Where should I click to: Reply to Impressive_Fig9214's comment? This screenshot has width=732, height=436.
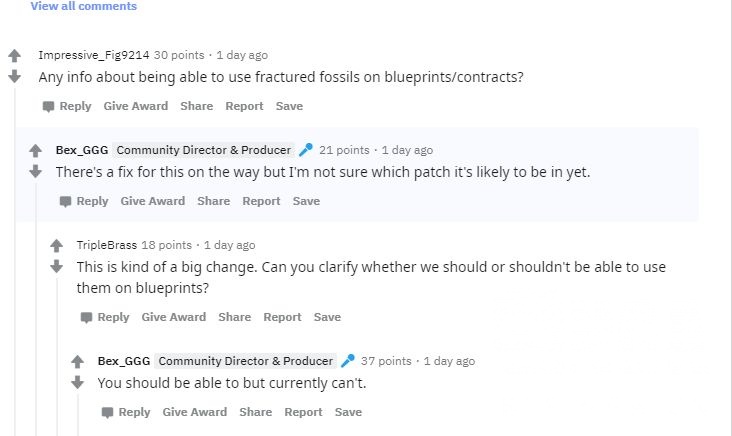point(67,106)
